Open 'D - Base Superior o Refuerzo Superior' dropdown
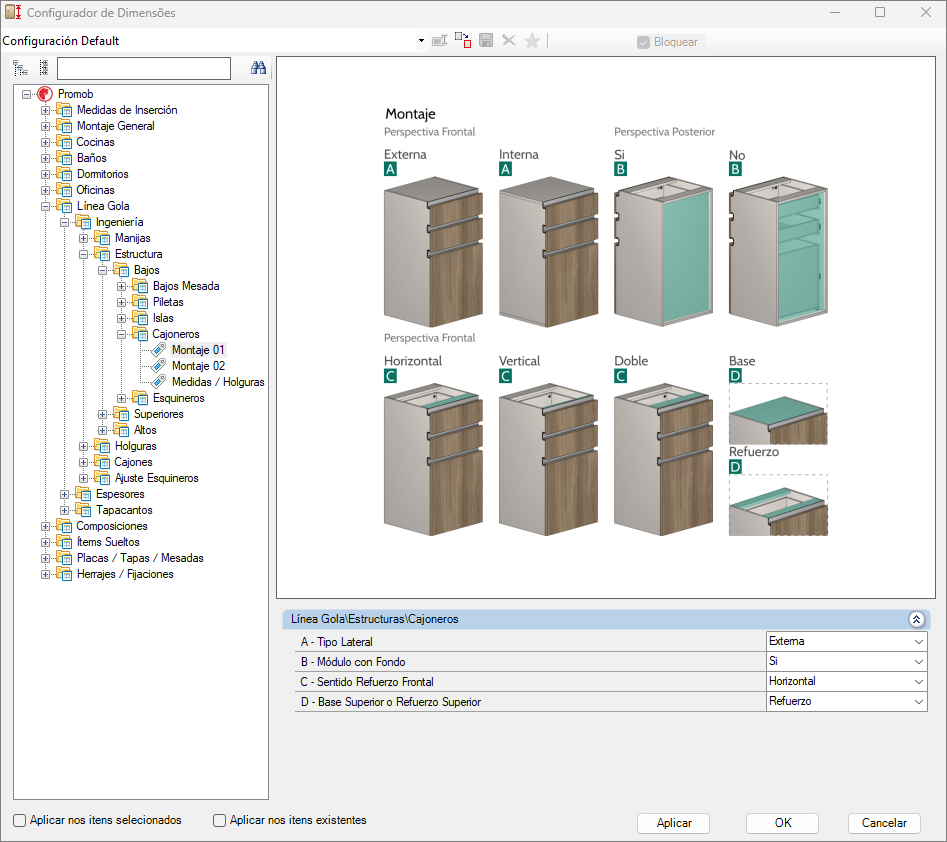Image resolution: width=947 pixels, height=842 pixels. 918,702
